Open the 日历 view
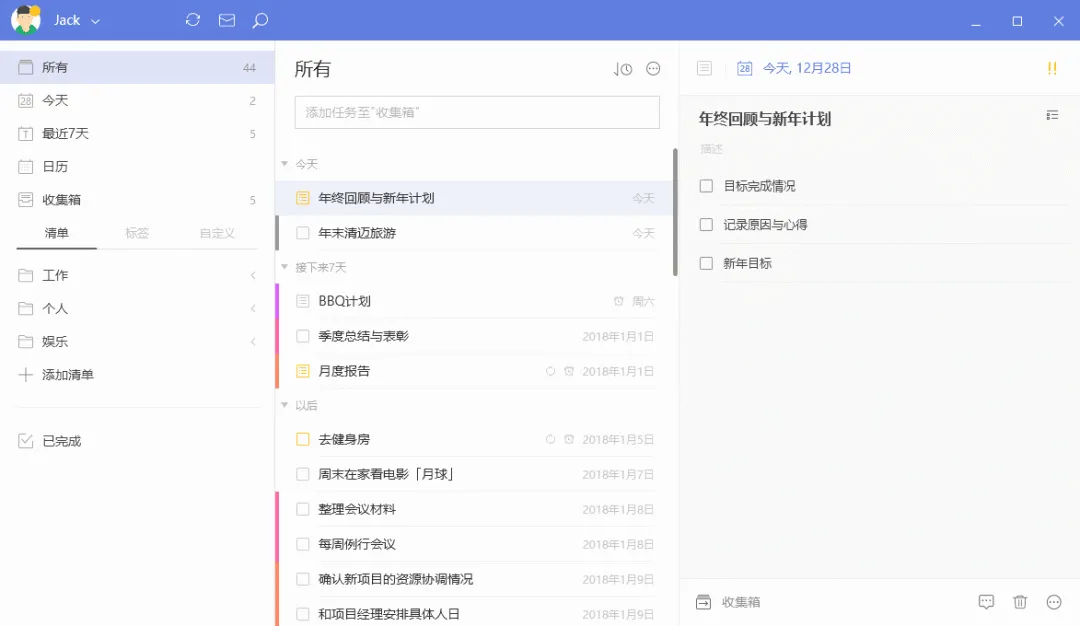This screenshot has height=626, width=1080. [137, 167]
